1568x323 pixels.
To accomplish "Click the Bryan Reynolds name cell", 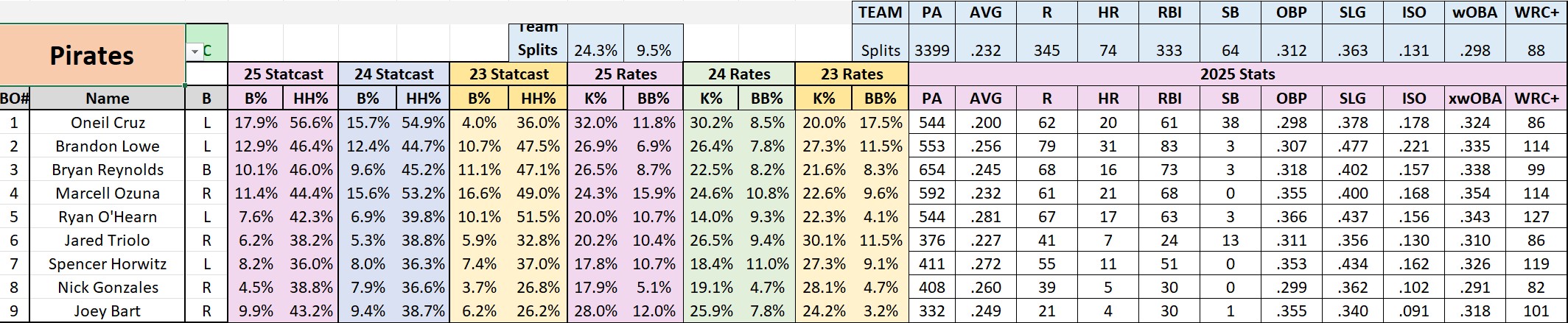I will click(108, 170).
